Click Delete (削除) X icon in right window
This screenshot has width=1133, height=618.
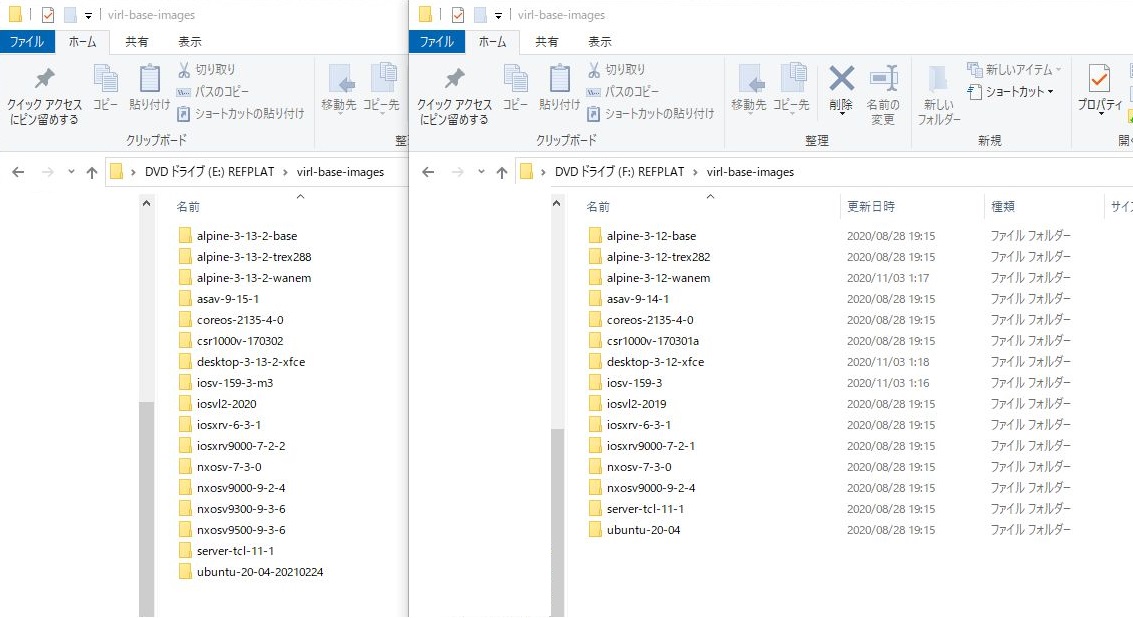(841, 88)
